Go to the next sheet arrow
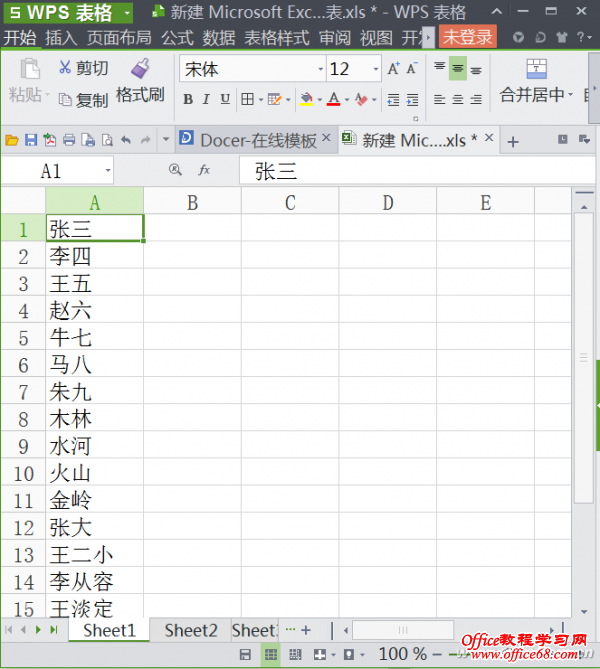Viewport: 600px width, 669px height. 38,630
